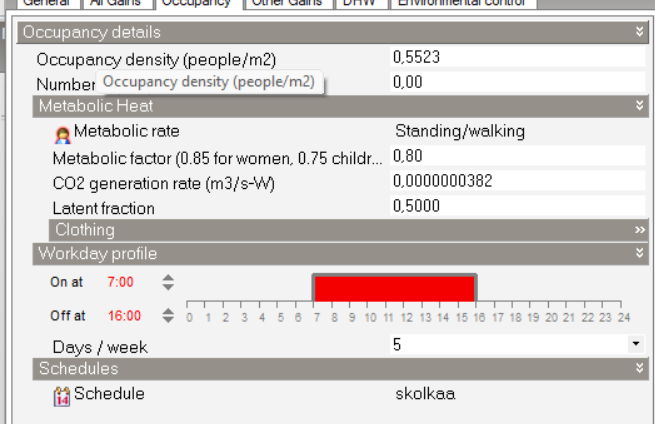Click the Days / week label
This screenshot has height=424, width=655.
pos(100,347)
